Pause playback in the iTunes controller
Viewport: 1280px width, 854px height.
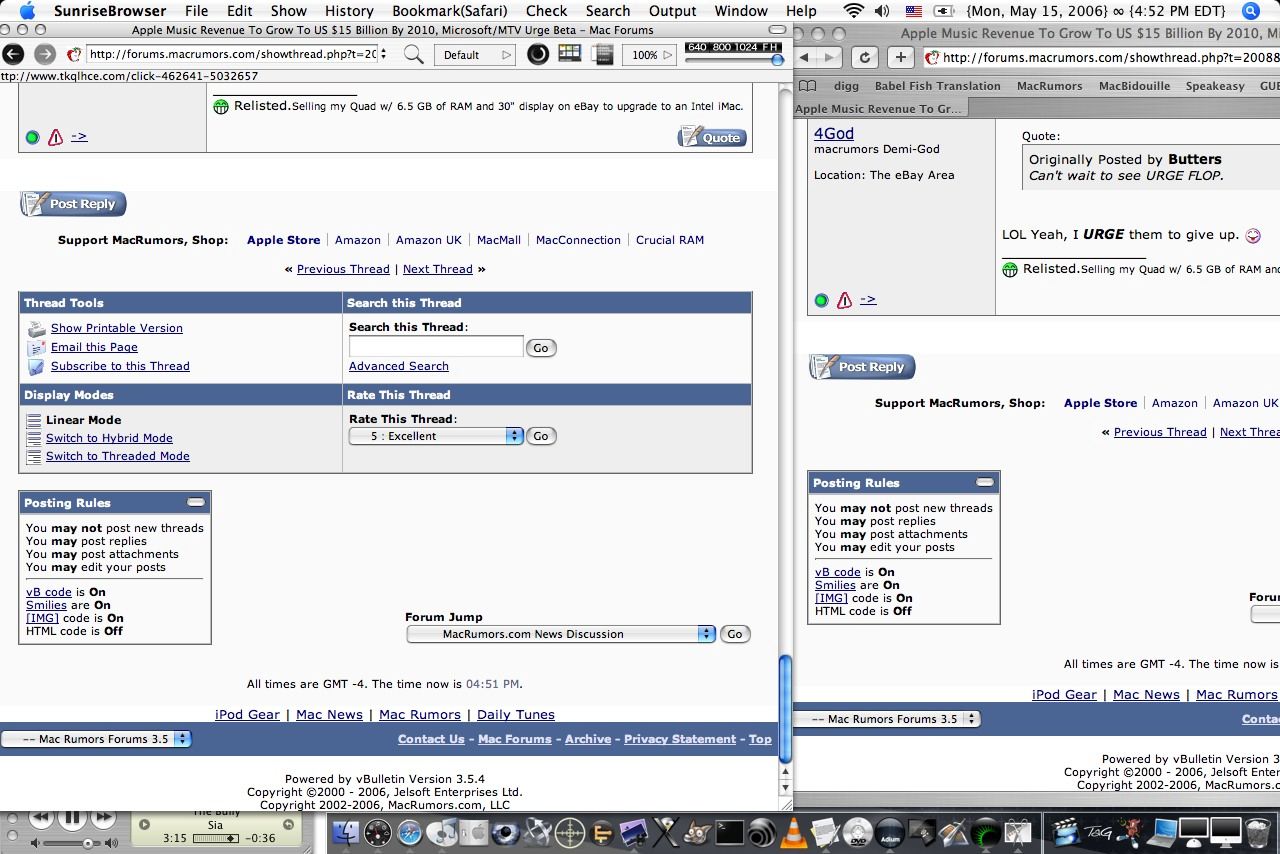click(72, 817)
